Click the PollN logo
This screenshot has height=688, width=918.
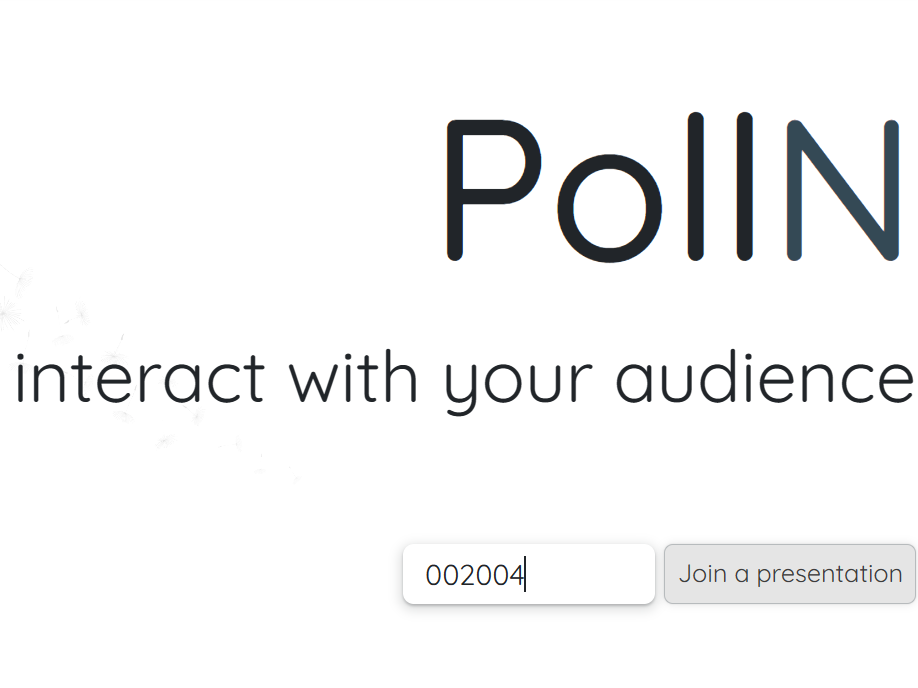point(670,190)
